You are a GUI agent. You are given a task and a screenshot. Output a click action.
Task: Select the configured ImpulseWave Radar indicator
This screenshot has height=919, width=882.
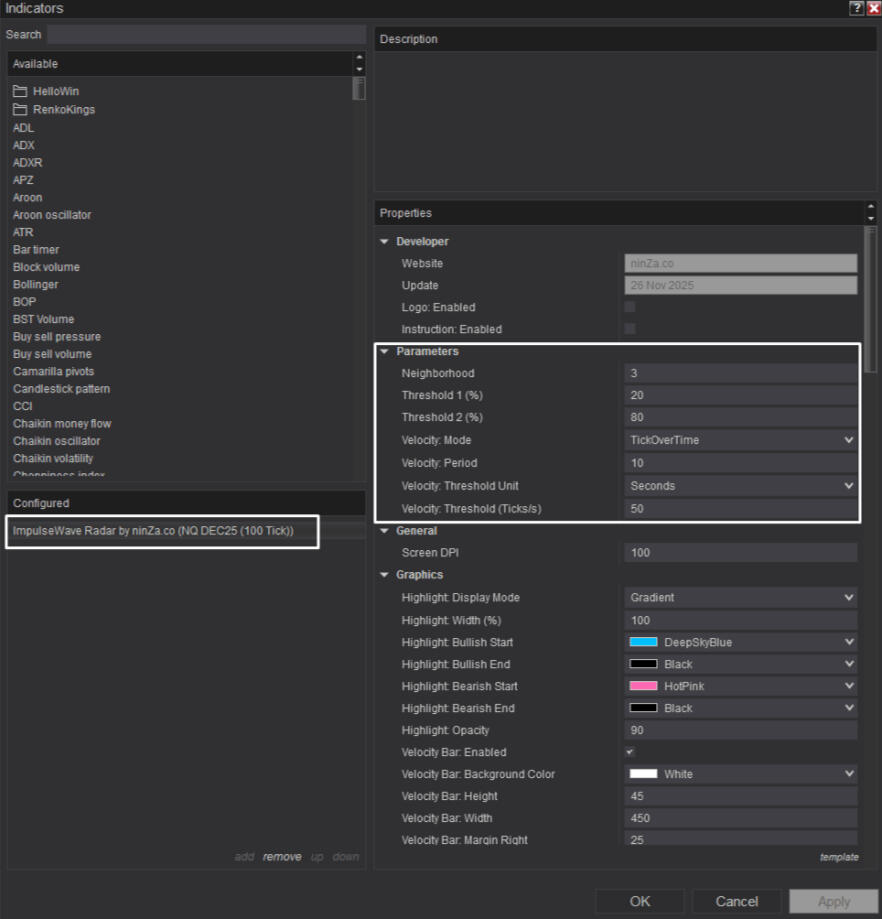click(x=153, y=530)
